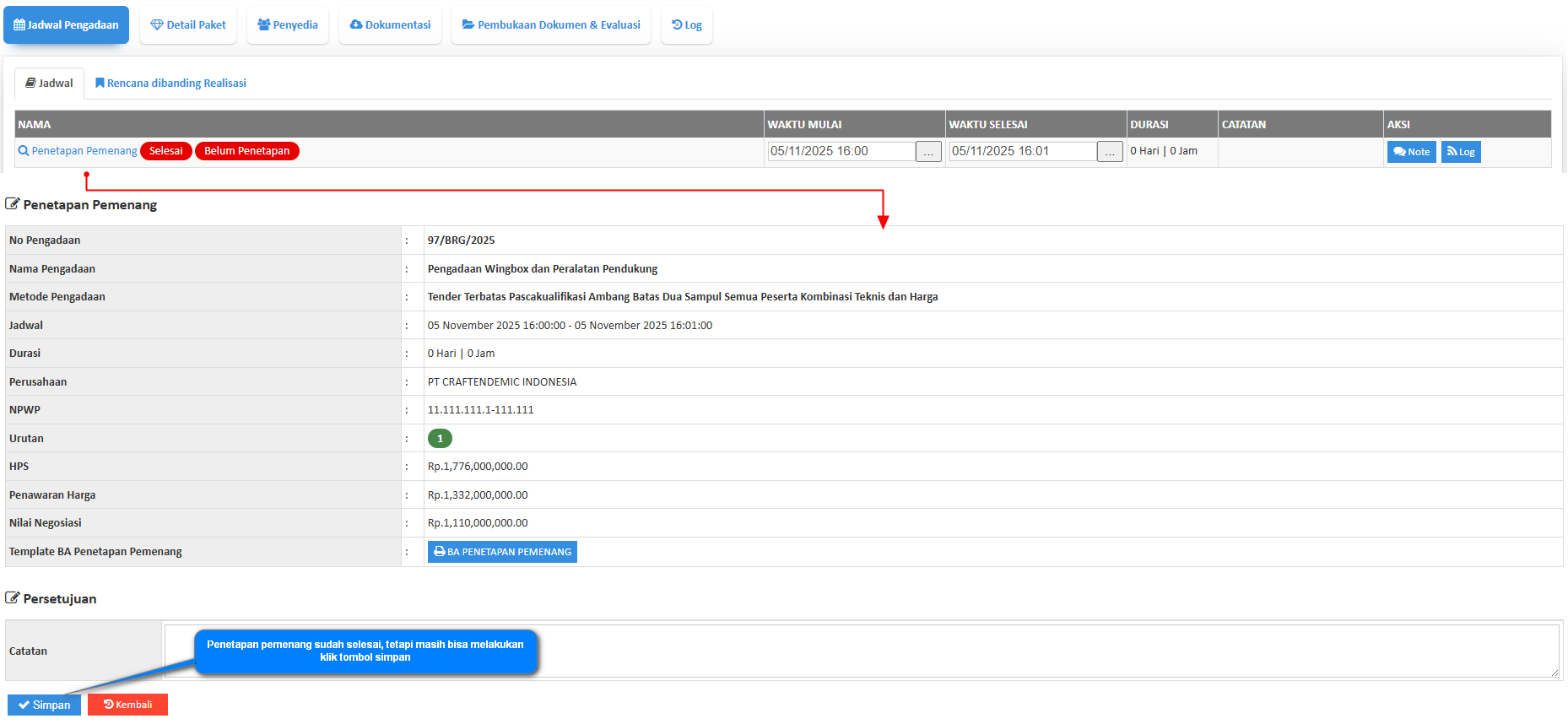Open the Log tab in top navigation
This screenshot has height=724, width=1568.
click(687, 25)
